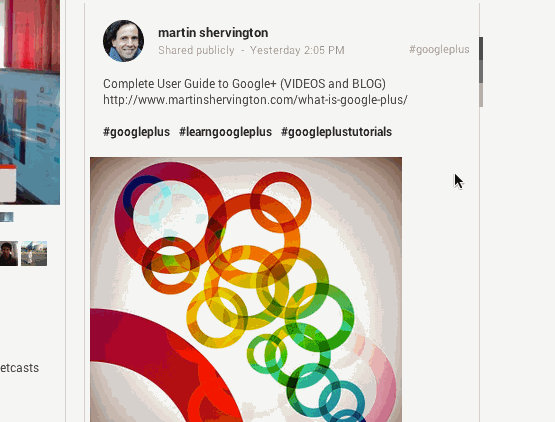Click the tiny blue thumbnail below left photo
The height and width of the screenshot is (422, 555).
tap(6, 217)
